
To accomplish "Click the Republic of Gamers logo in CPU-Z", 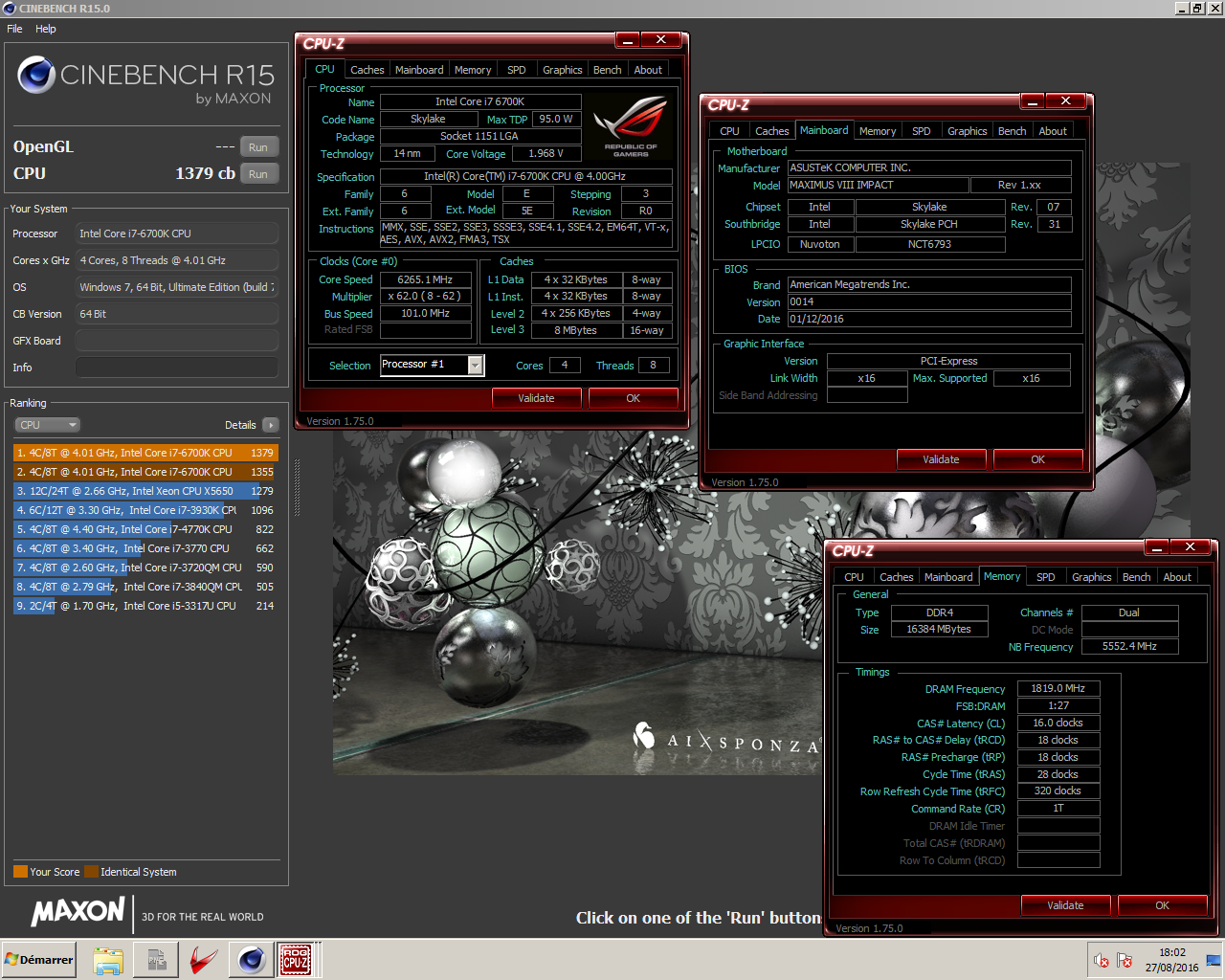I will click(x=630, y=125).
